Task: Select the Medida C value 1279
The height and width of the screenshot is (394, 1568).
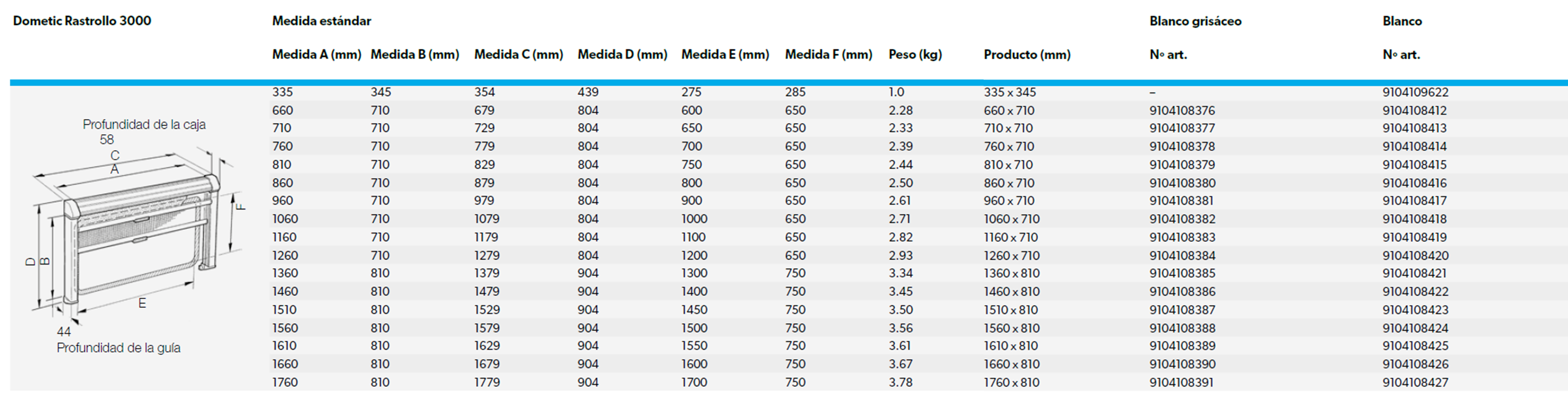Action: tap(487, 255)
